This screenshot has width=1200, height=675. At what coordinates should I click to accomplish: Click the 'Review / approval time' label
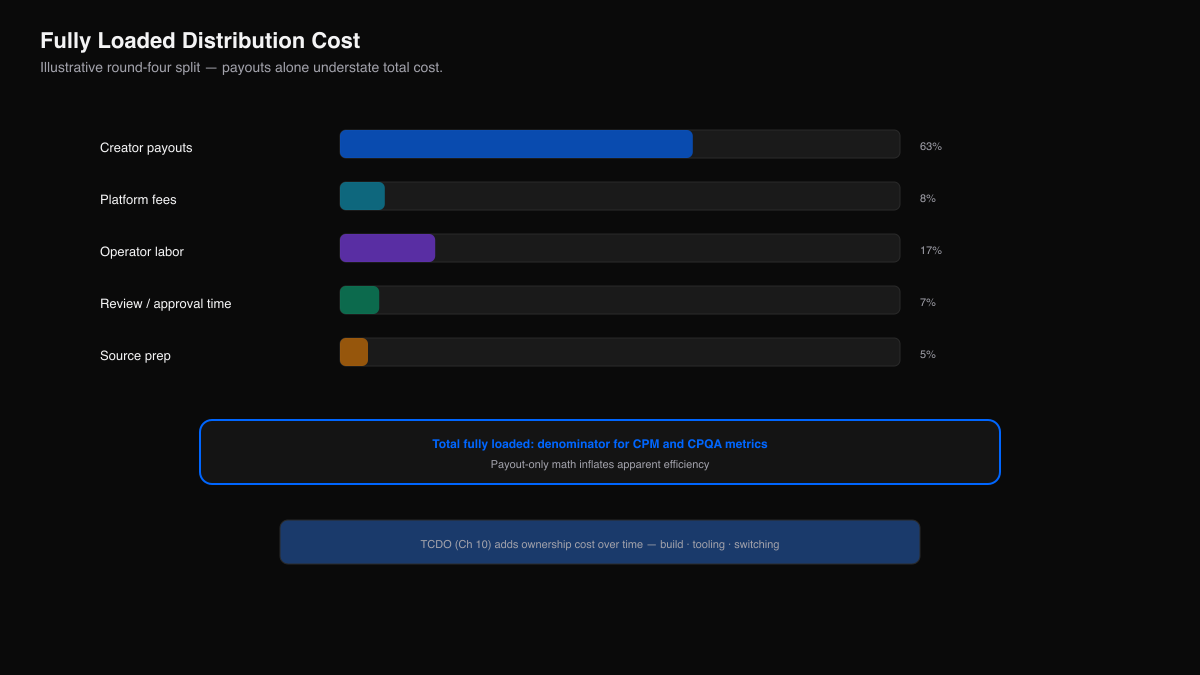[166, 304]
